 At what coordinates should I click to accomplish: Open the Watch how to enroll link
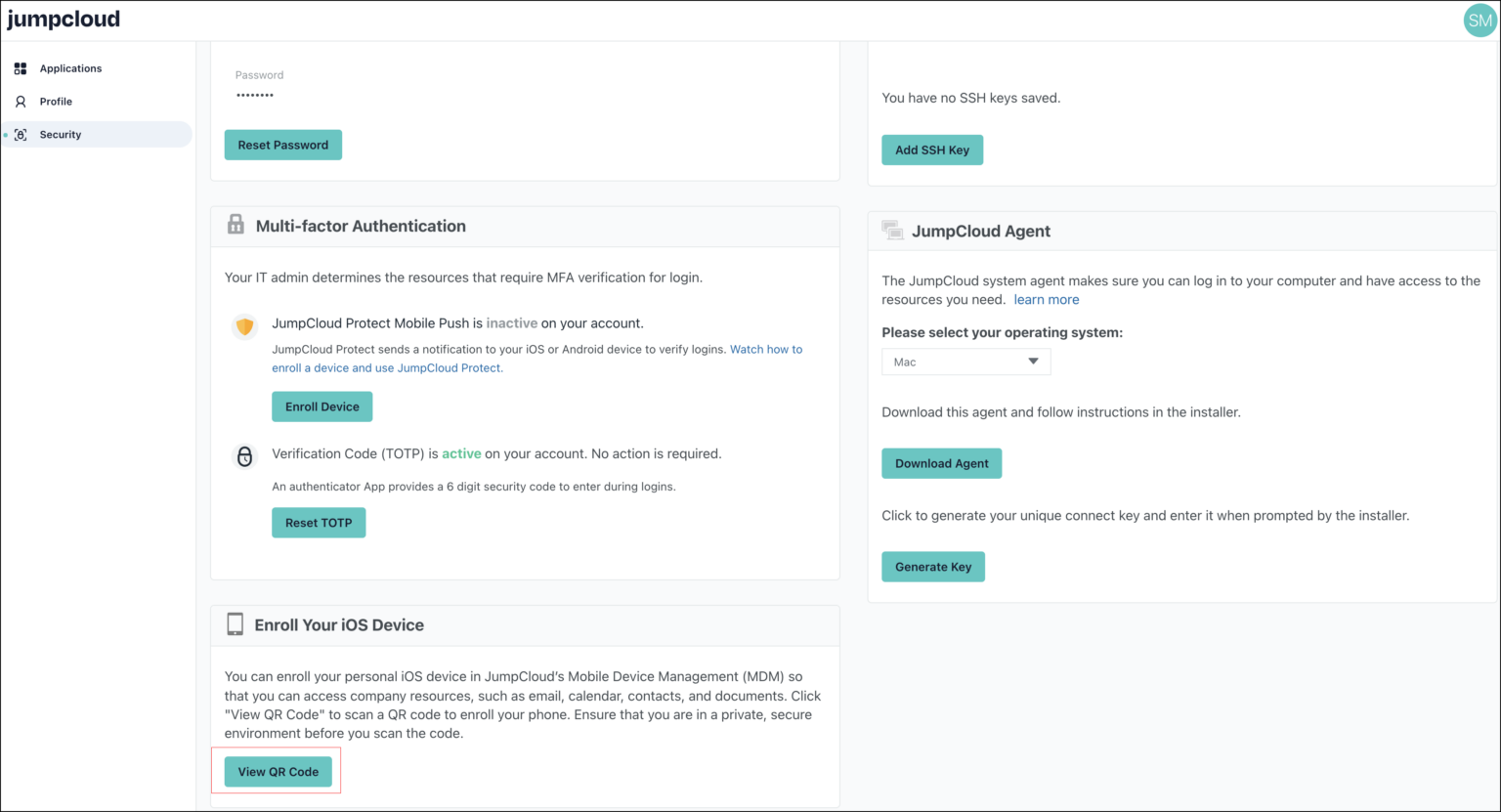[x=765, y=349]
